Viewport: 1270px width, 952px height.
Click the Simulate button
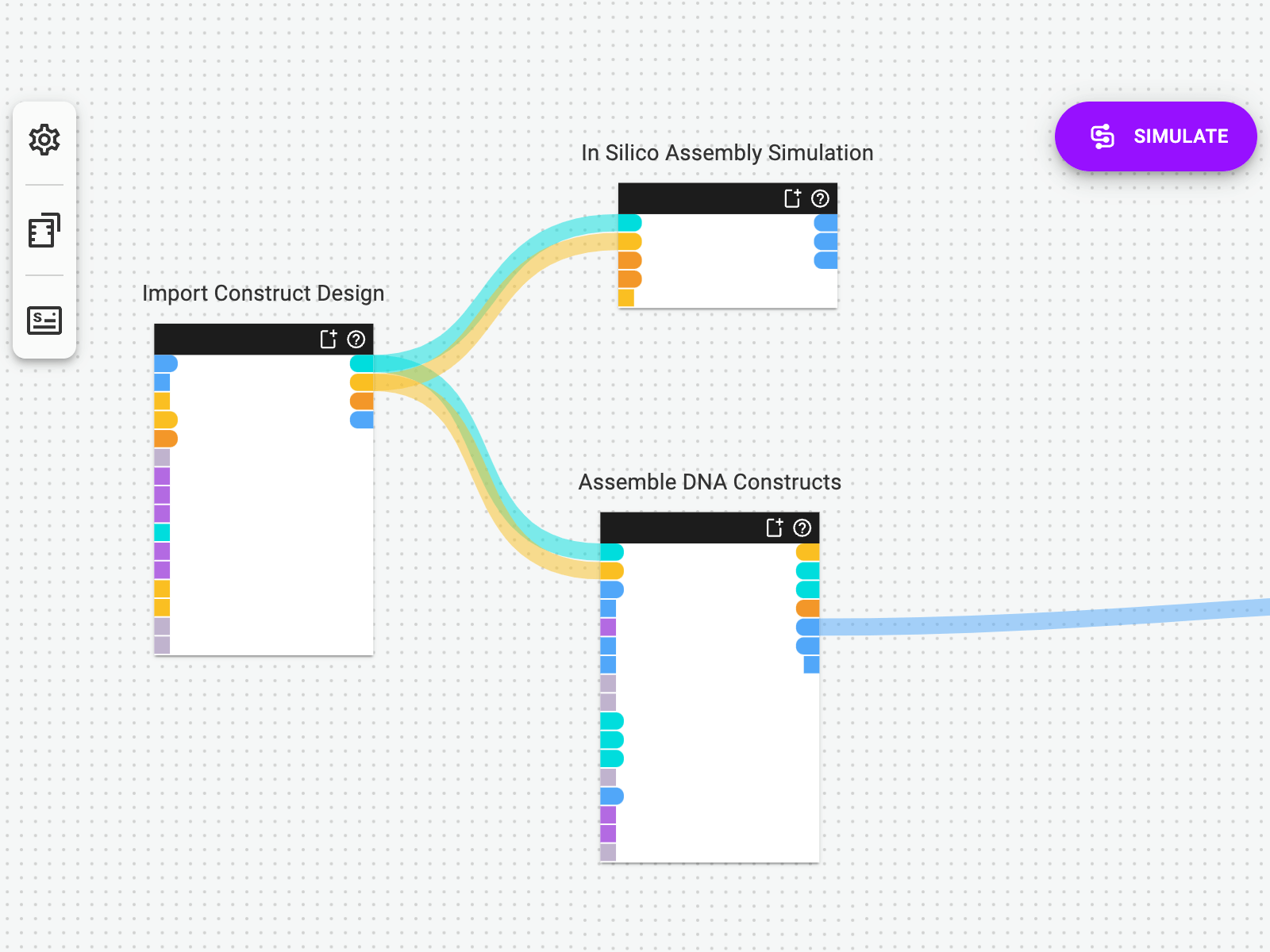tap(1156, 136)
